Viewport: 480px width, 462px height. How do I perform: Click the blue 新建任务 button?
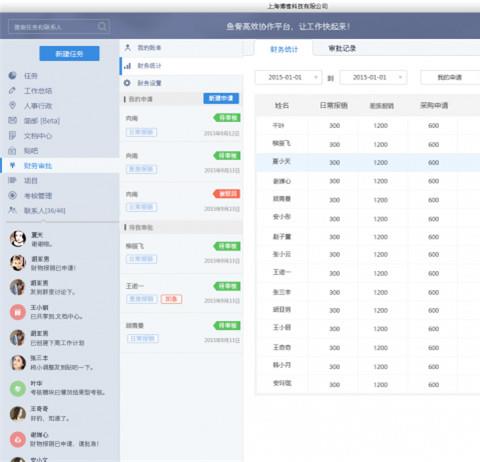69,54
